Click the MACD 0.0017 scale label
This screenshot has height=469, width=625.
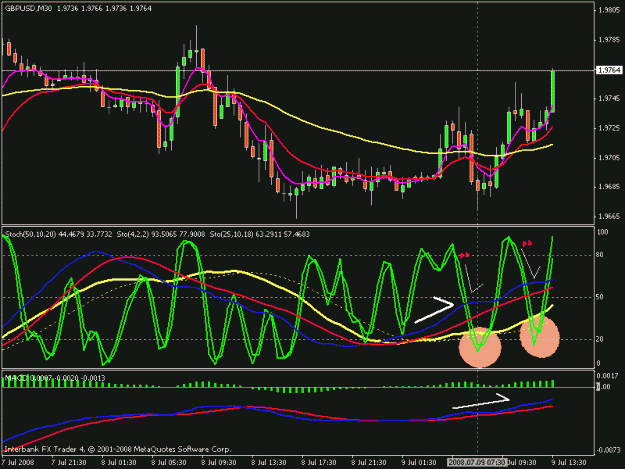coord(607,375)
